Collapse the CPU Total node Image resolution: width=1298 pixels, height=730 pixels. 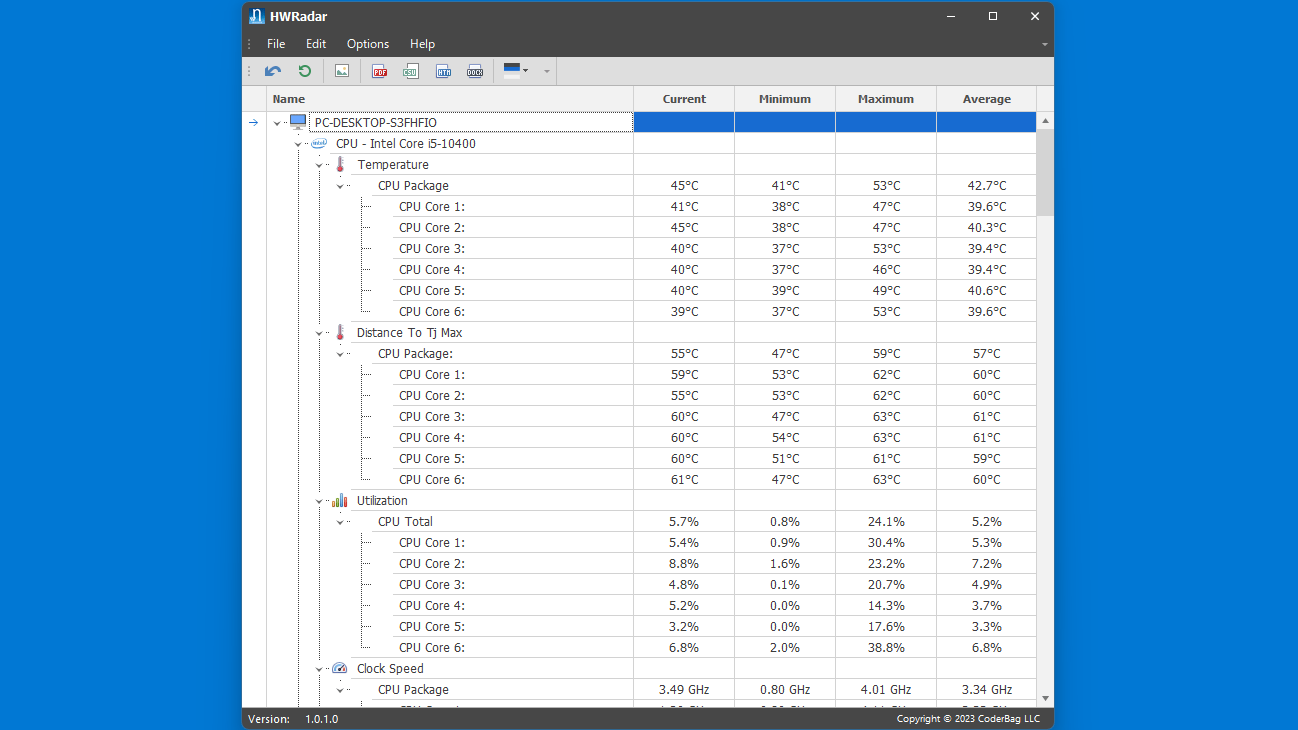[x=340, y=522]
